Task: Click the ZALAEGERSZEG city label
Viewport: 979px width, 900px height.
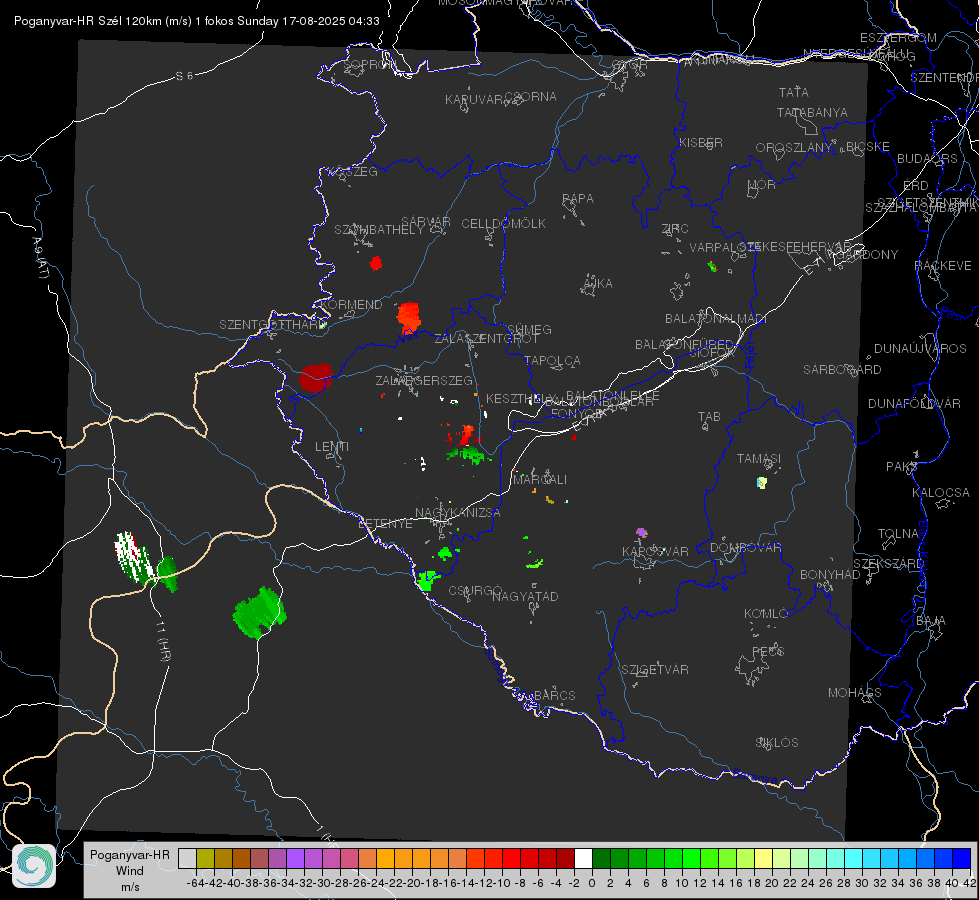Action: [x=424, y=380]
